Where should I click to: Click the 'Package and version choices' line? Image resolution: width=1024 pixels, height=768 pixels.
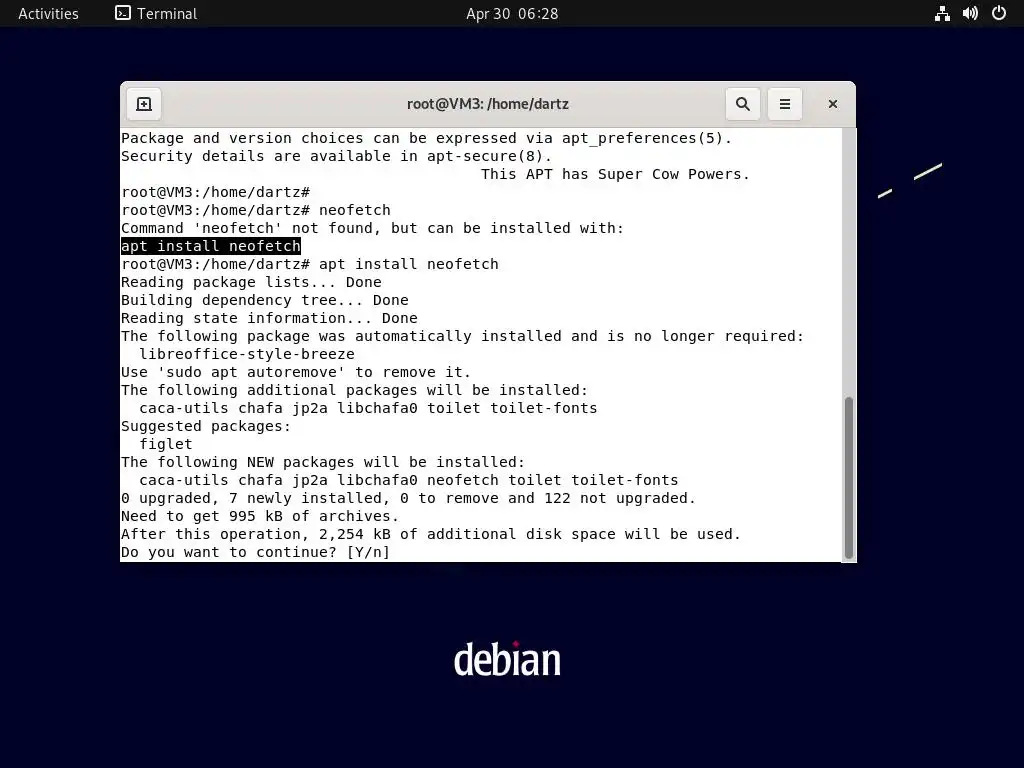point(426,138)
